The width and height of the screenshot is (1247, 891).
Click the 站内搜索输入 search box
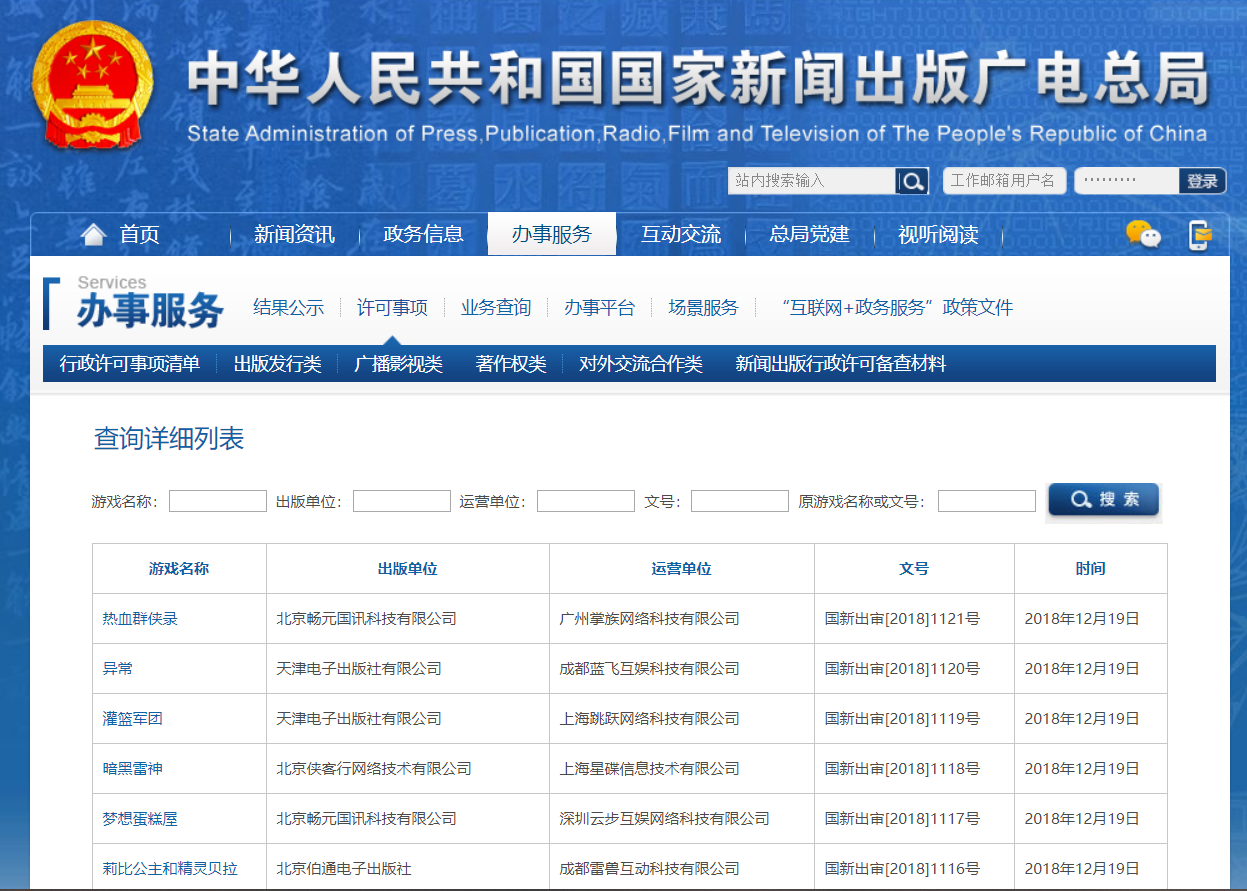click(811, 181)
